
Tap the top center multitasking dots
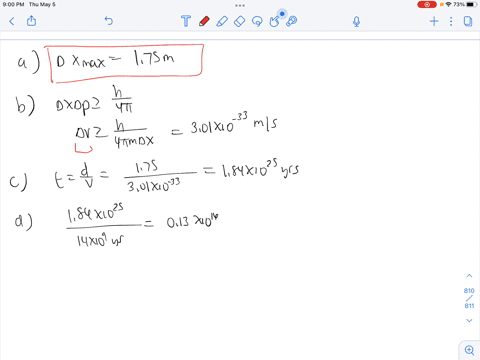point(240,5)
